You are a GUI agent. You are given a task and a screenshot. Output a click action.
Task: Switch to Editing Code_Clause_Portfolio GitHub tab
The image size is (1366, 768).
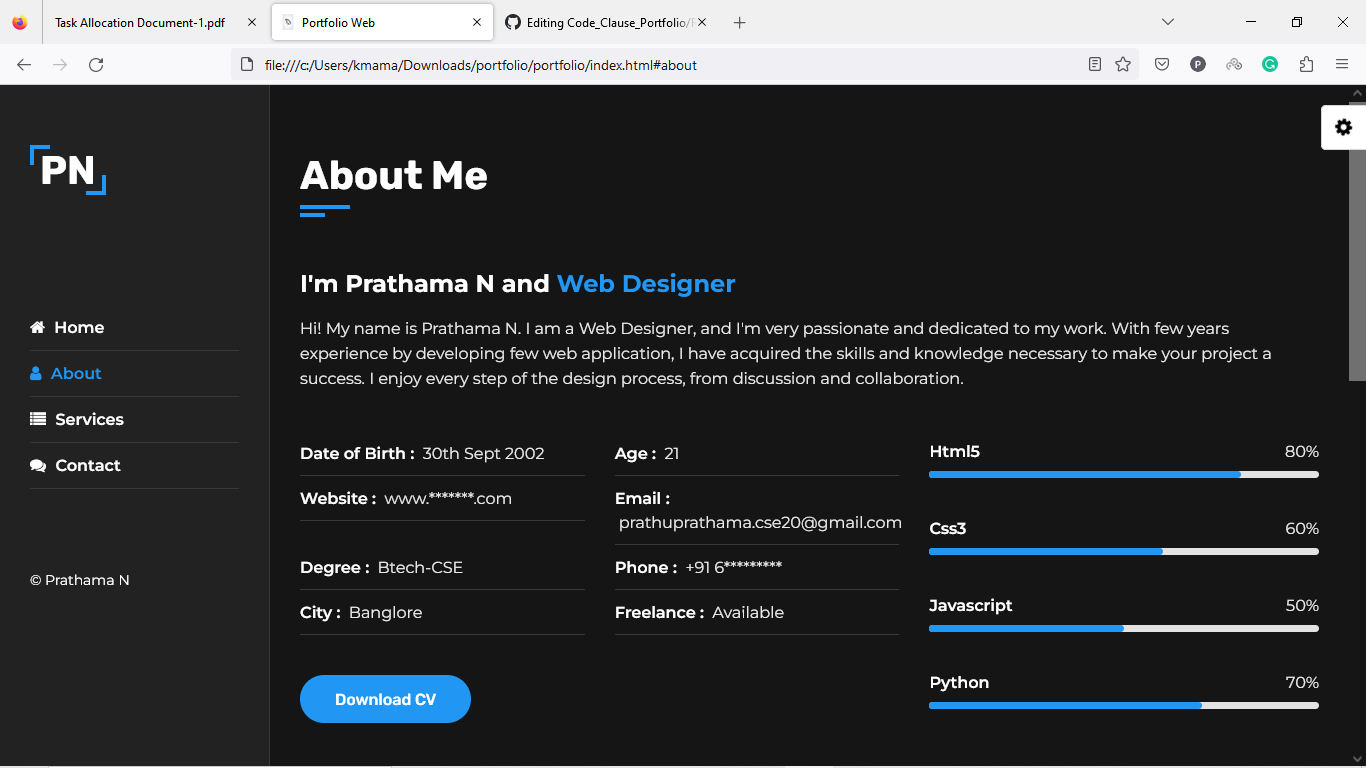[x=606, y=22]
